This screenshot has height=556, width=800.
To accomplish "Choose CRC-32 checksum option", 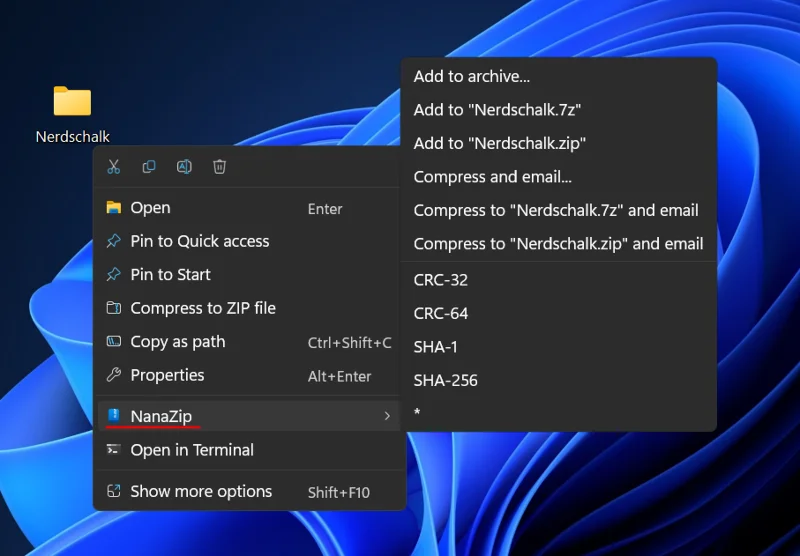I will [x=559, y=280].
